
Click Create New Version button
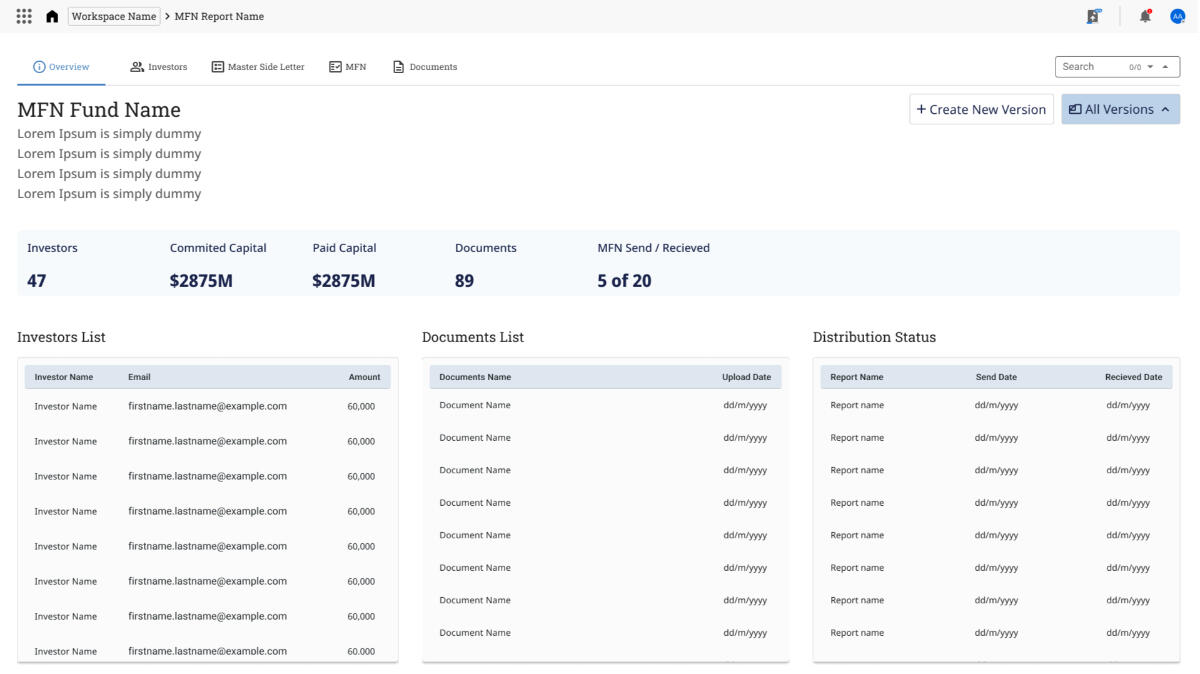(981, 109)
